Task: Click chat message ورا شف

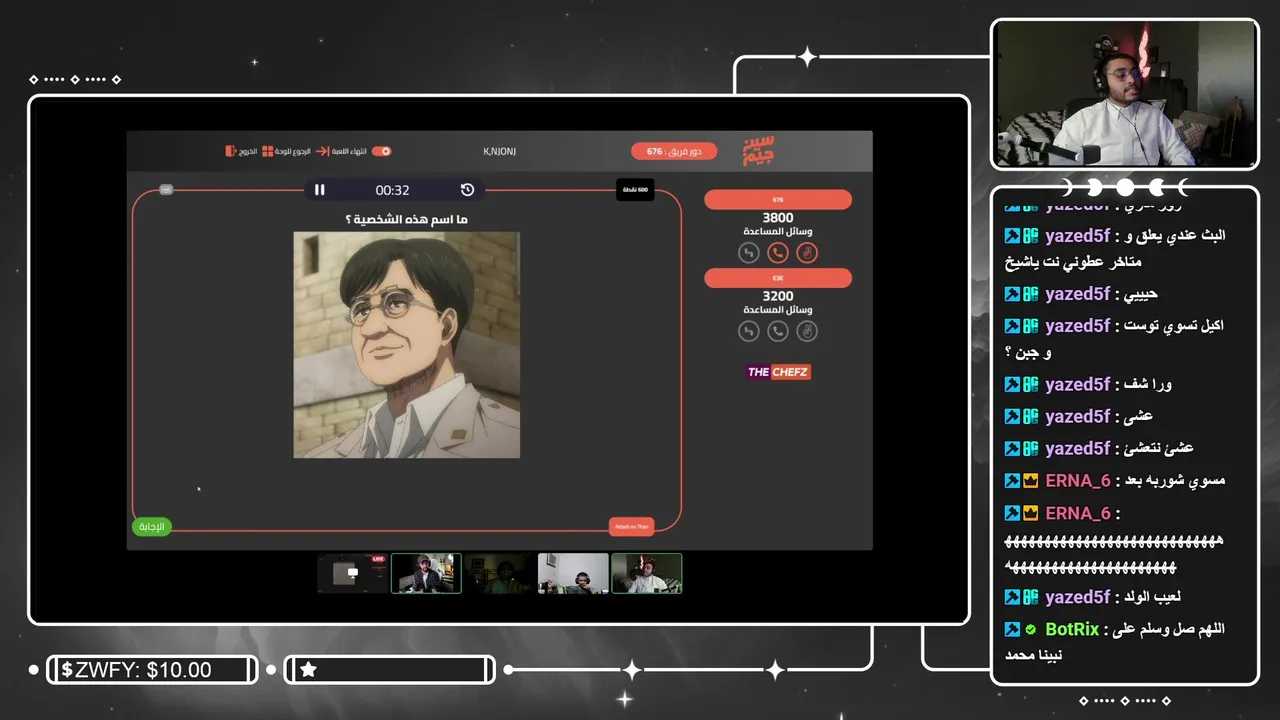Action: tap(1149, 385)
